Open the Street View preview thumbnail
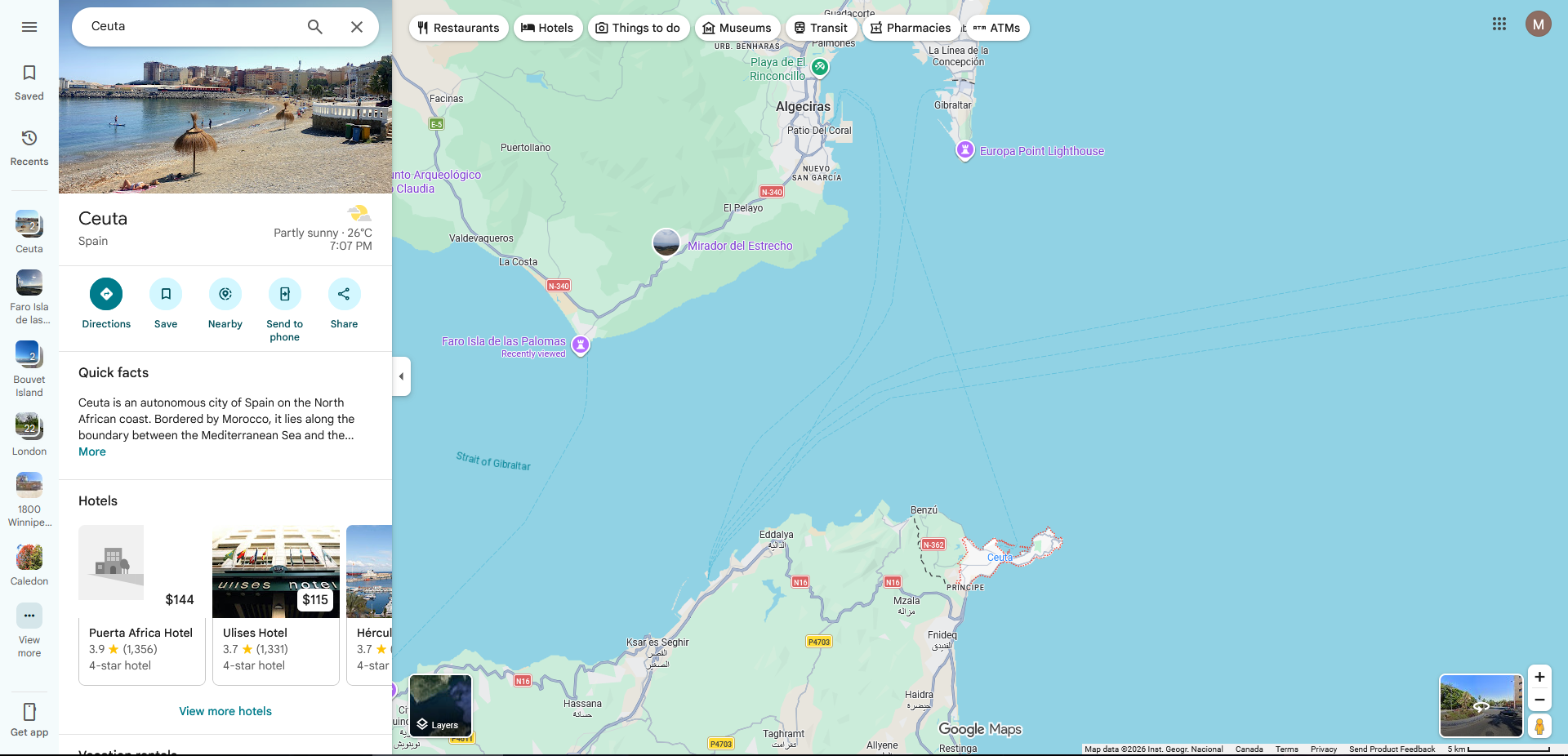1568x756 pixels. (1481, 705)
